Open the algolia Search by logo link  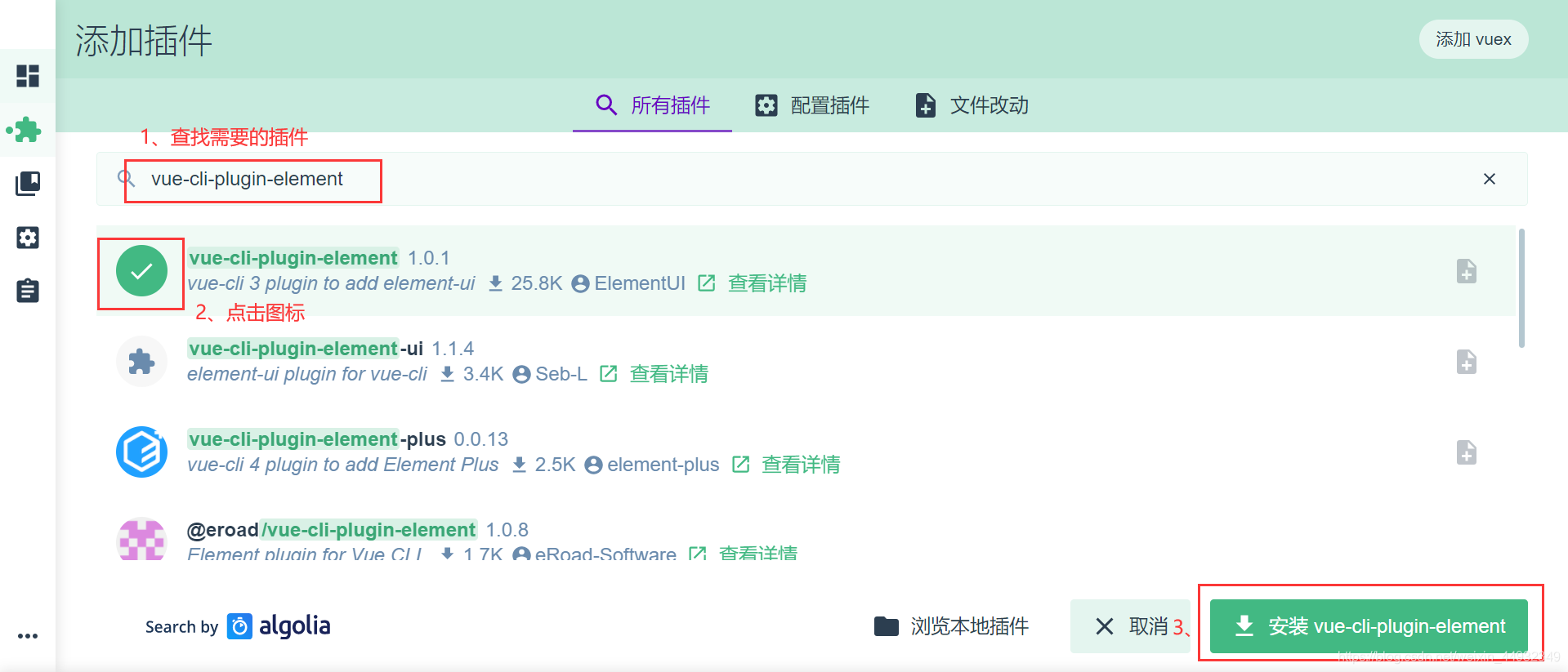pyautogui.click(x=279, y=626)
